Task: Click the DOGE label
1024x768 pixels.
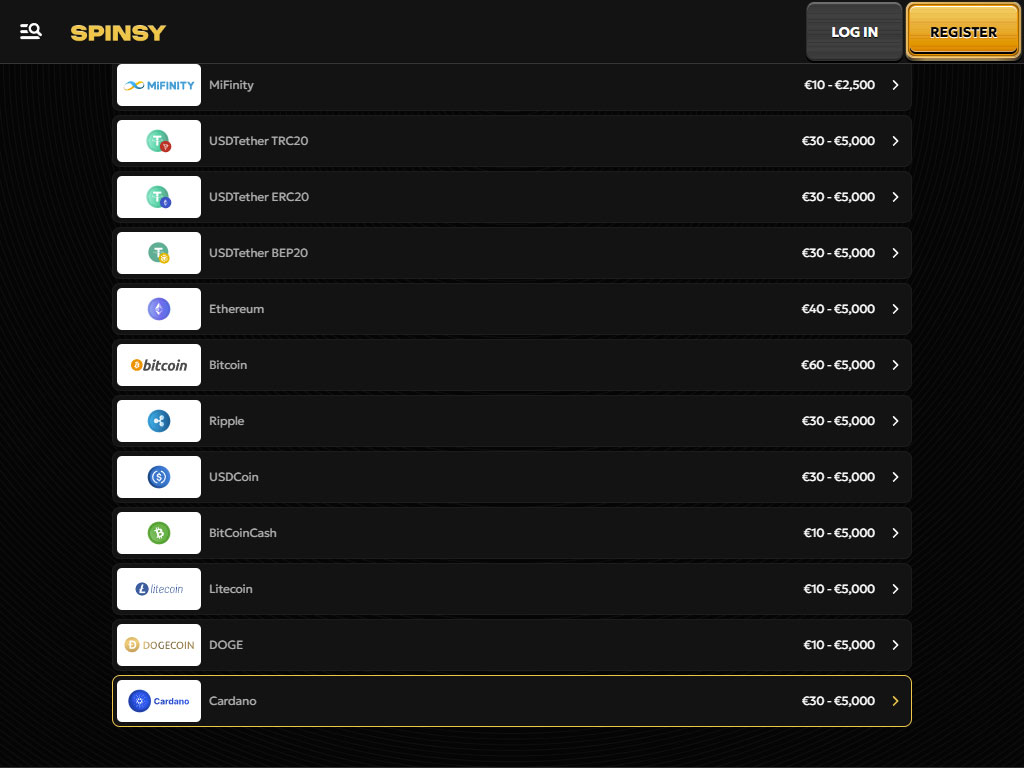Action: coord(226,645)
